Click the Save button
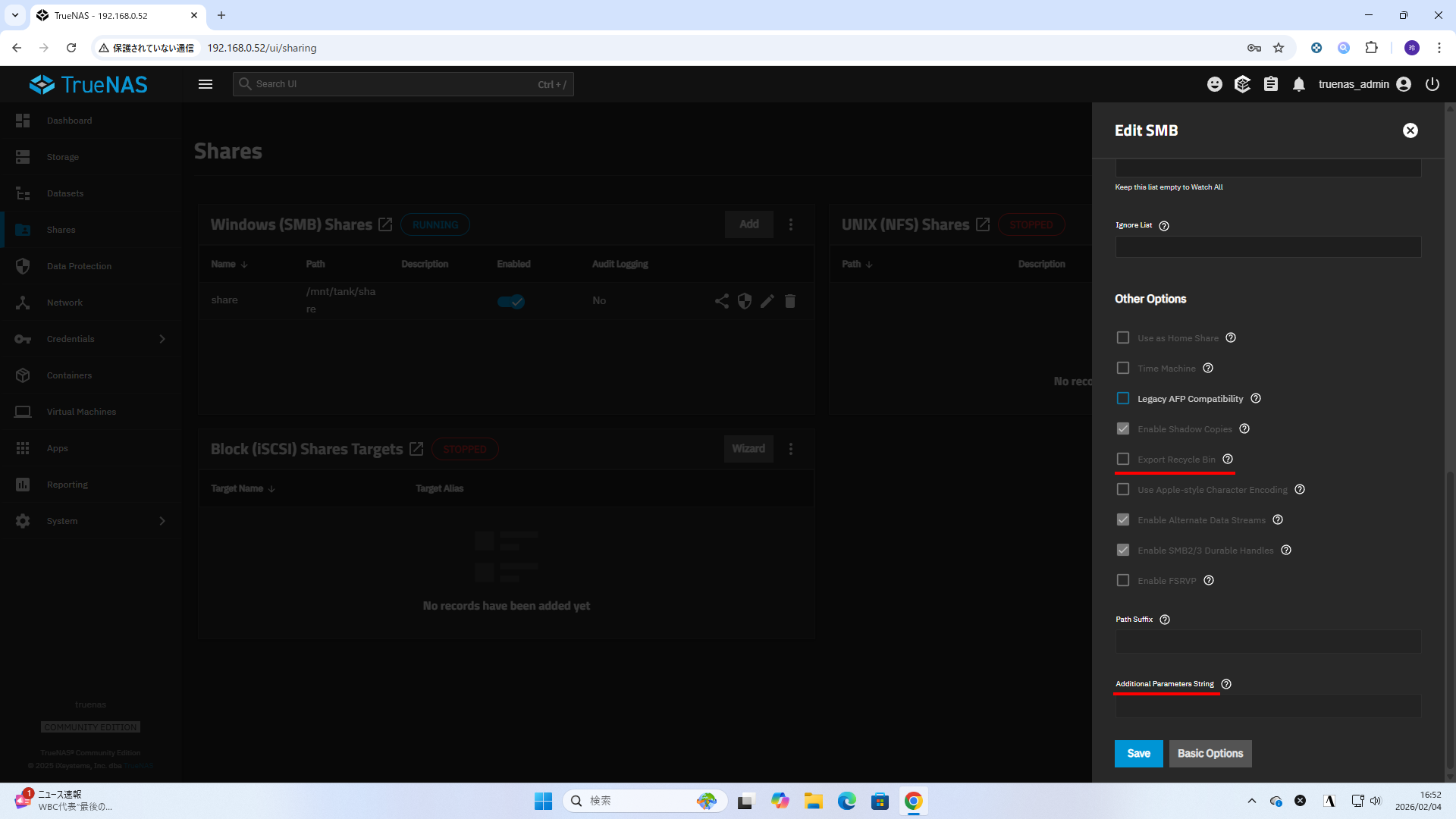 pyautogui.click(x=1138, y=753)
